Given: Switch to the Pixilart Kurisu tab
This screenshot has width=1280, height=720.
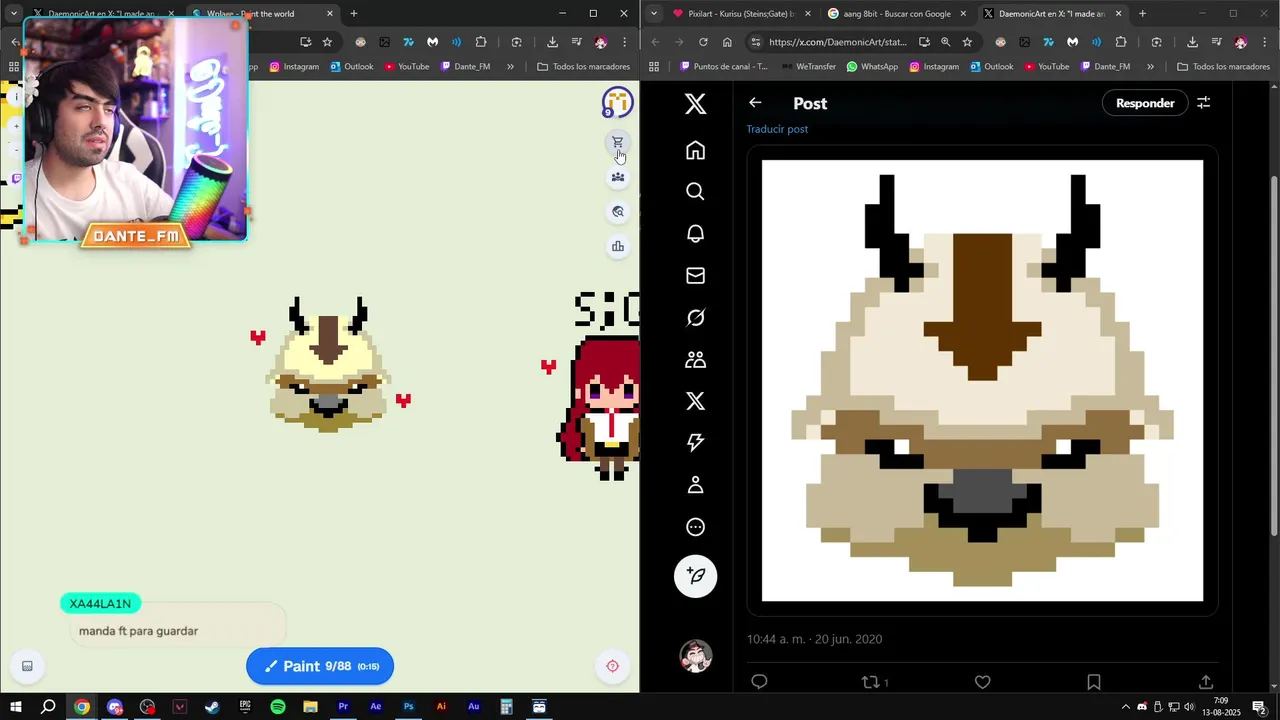Looking at the screenshot, I should click(x=740, y=14).
